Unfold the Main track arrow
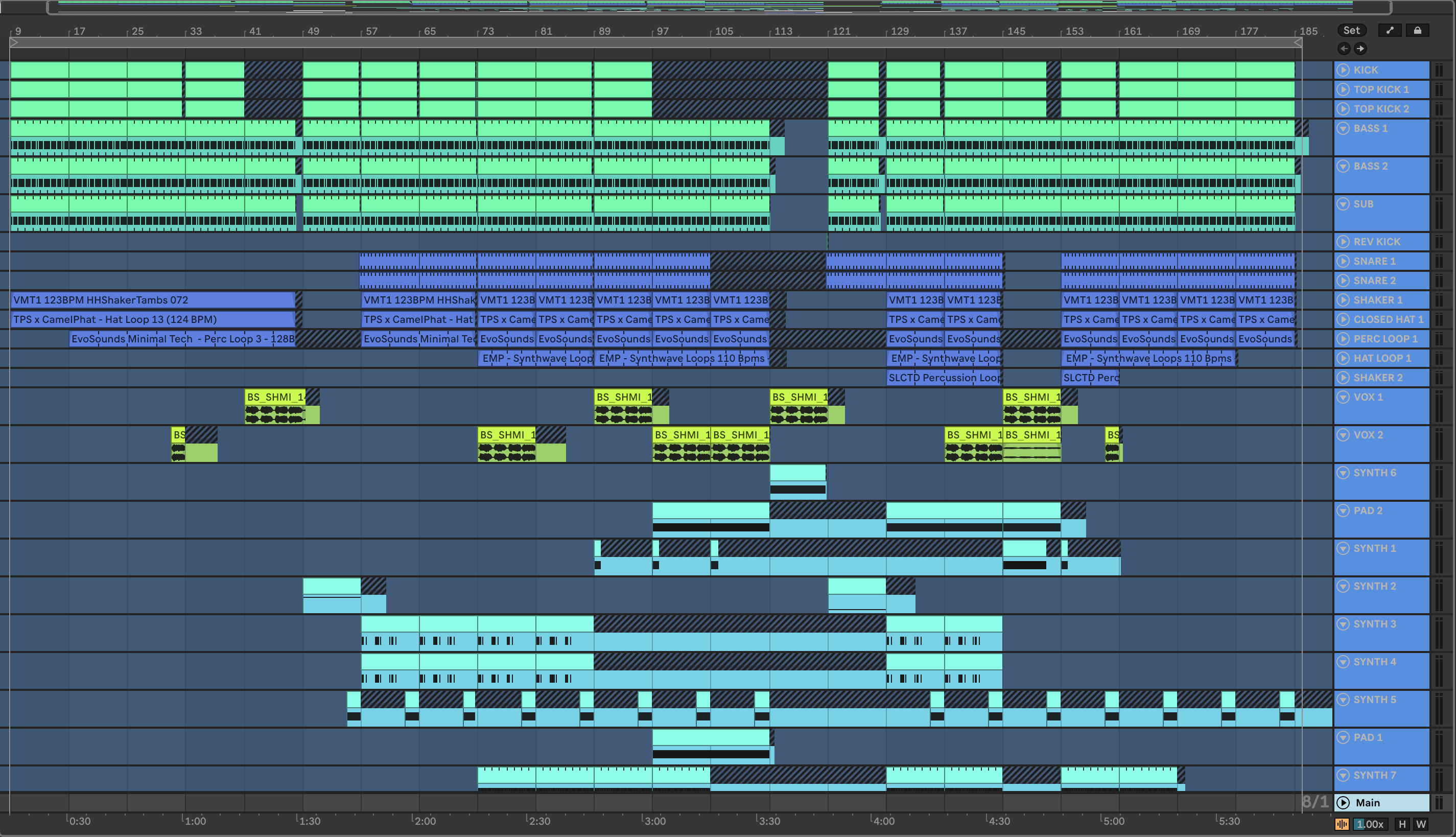Viewport: 1456px width, 837px height. click(x=1343, y=802)
